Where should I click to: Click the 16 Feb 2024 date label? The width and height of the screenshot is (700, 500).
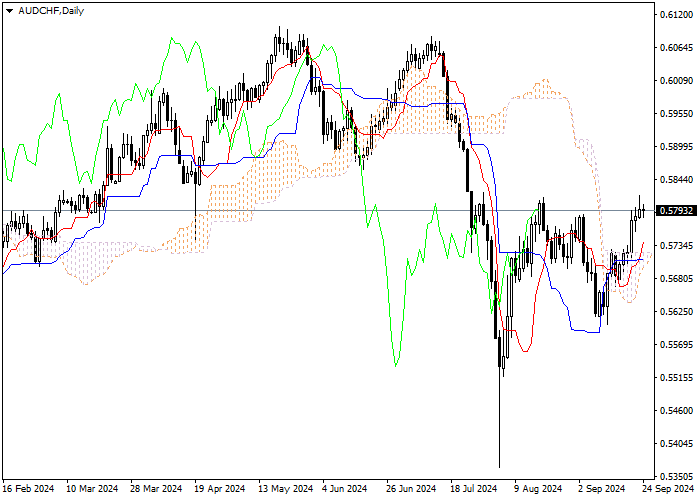click(29, 489)
